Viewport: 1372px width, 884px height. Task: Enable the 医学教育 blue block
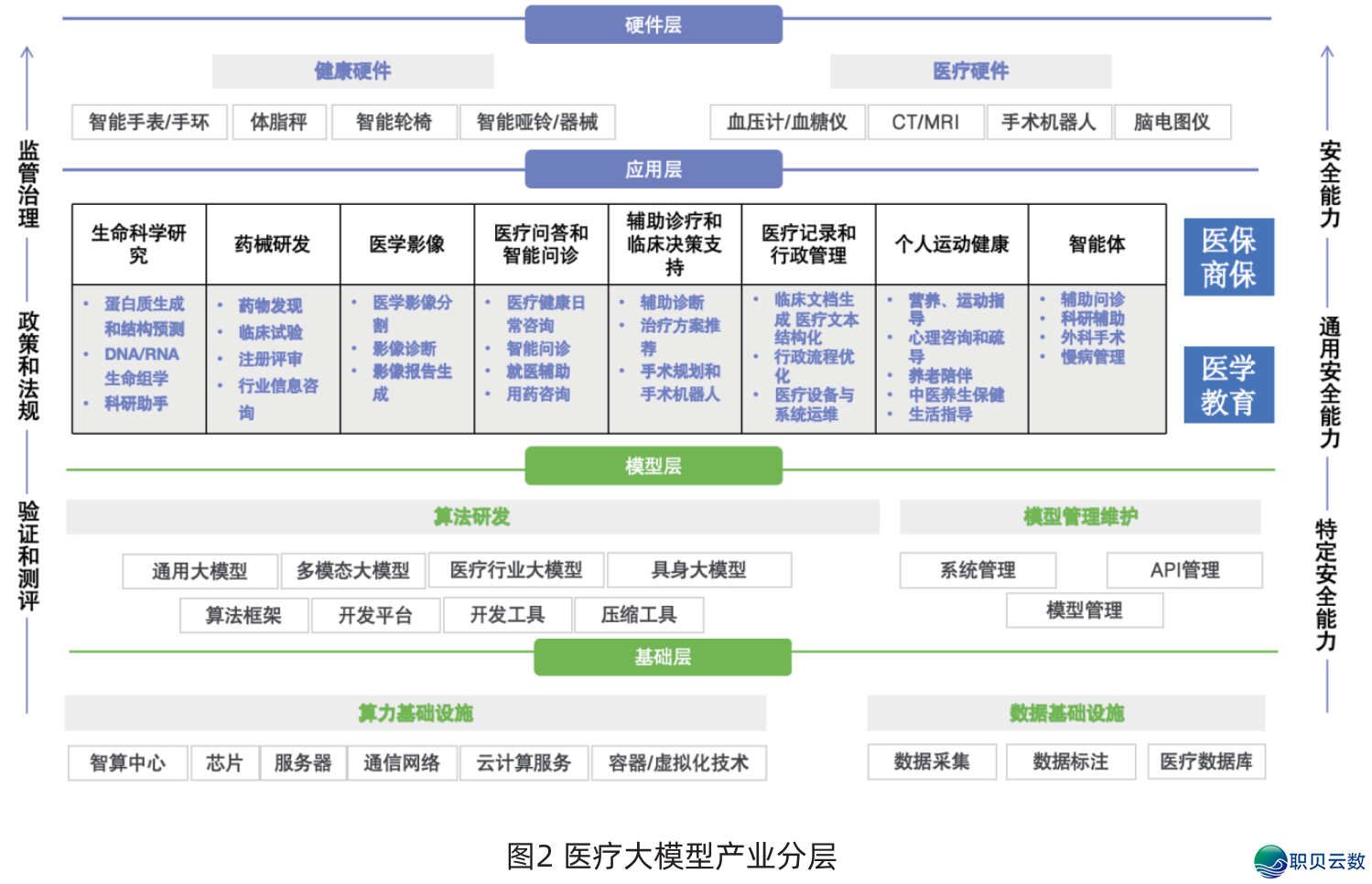1229,384
